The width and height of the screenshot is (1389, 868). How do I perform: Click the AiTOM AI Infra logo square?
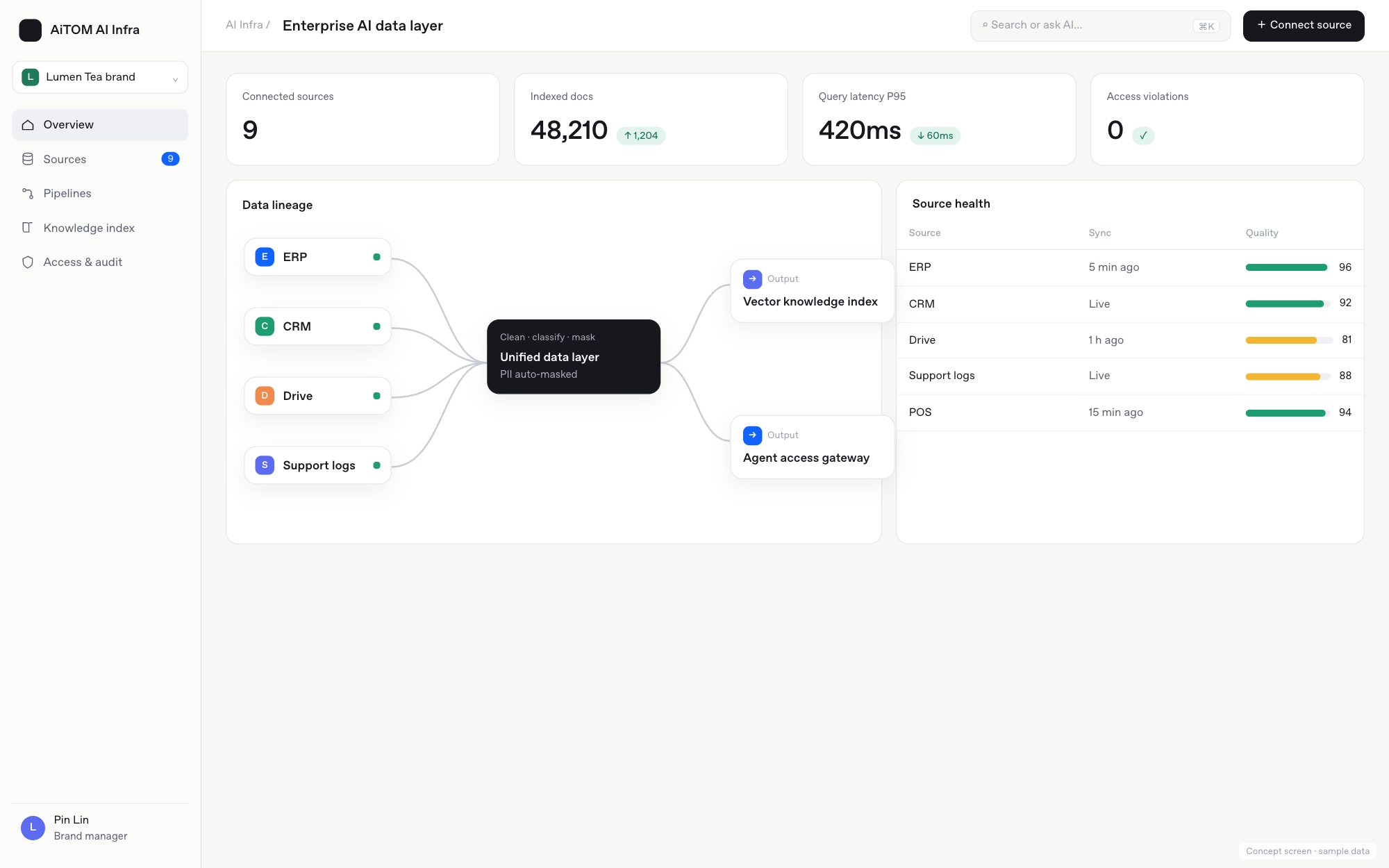pyautogui.click(x=30, y=30)
